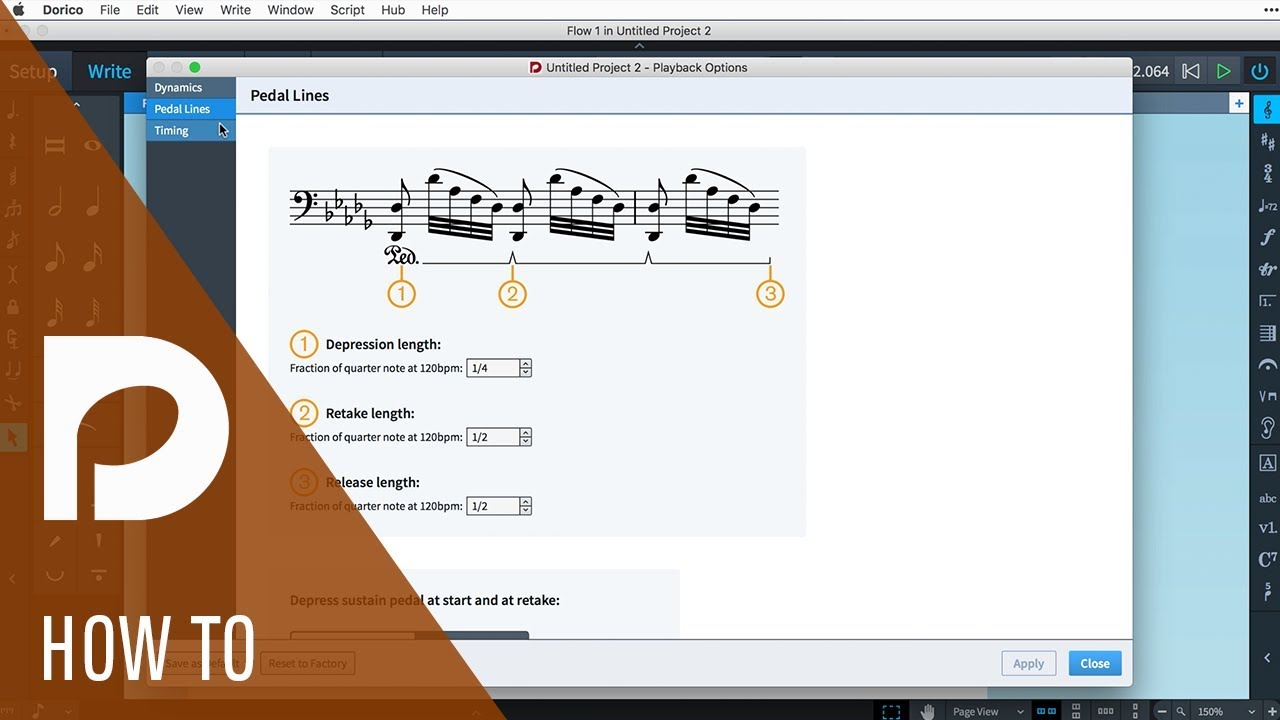The width and height of the screenshot is (1280, 720).
Task: Select the marquee selection tool
Action: 891,711
